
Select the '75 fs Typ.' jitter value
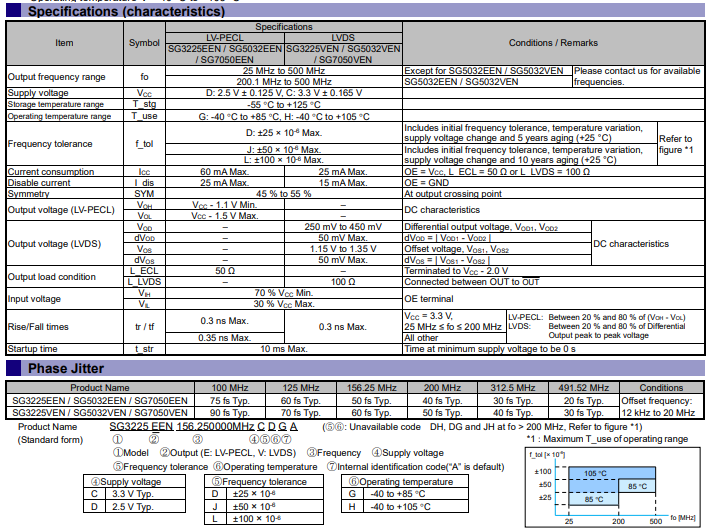[230, 400]
